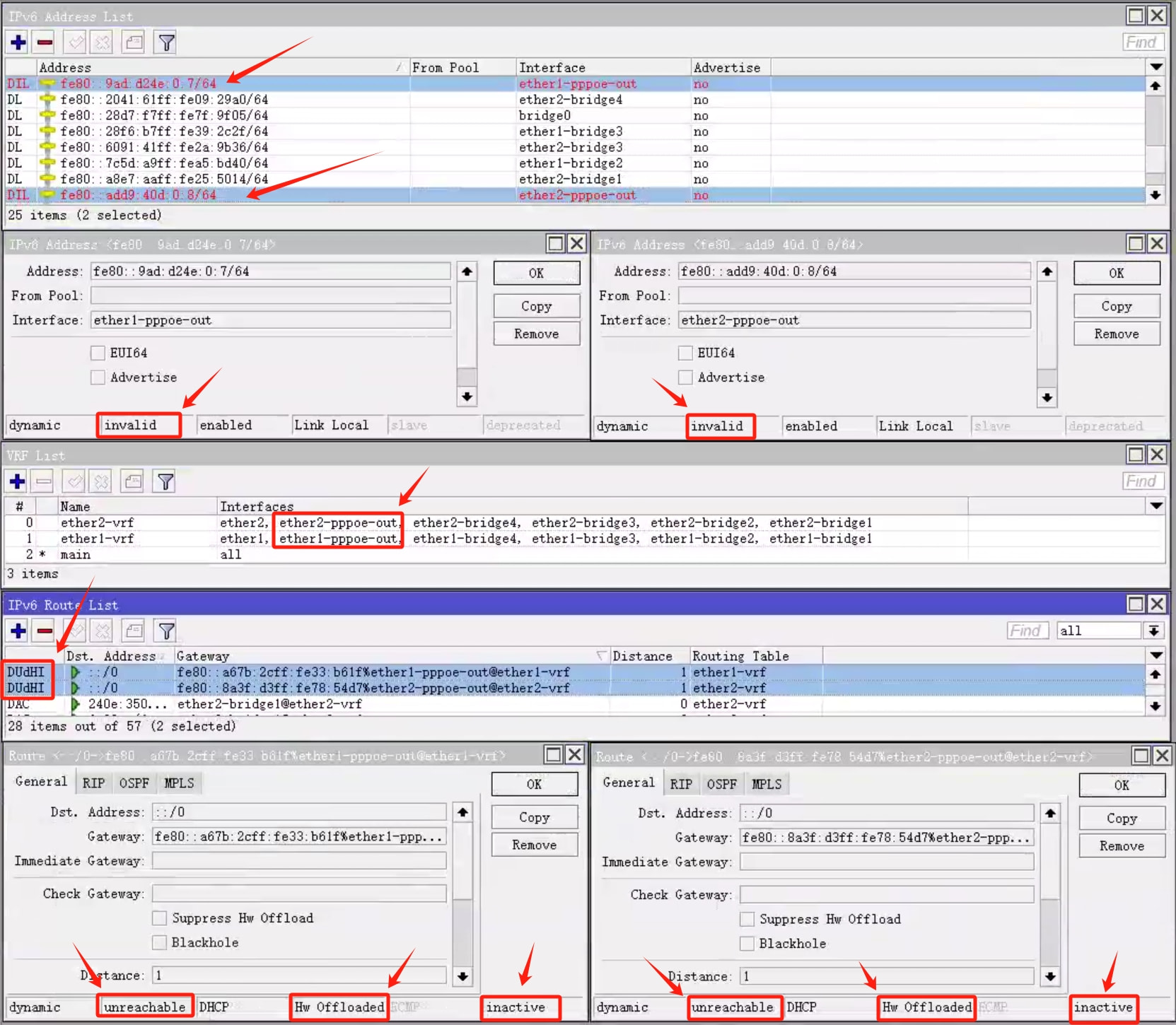The height and width of the screenshot is (1025, 1176).
Task: Comment button in VRF List toolbar
Action: [133, 482]
